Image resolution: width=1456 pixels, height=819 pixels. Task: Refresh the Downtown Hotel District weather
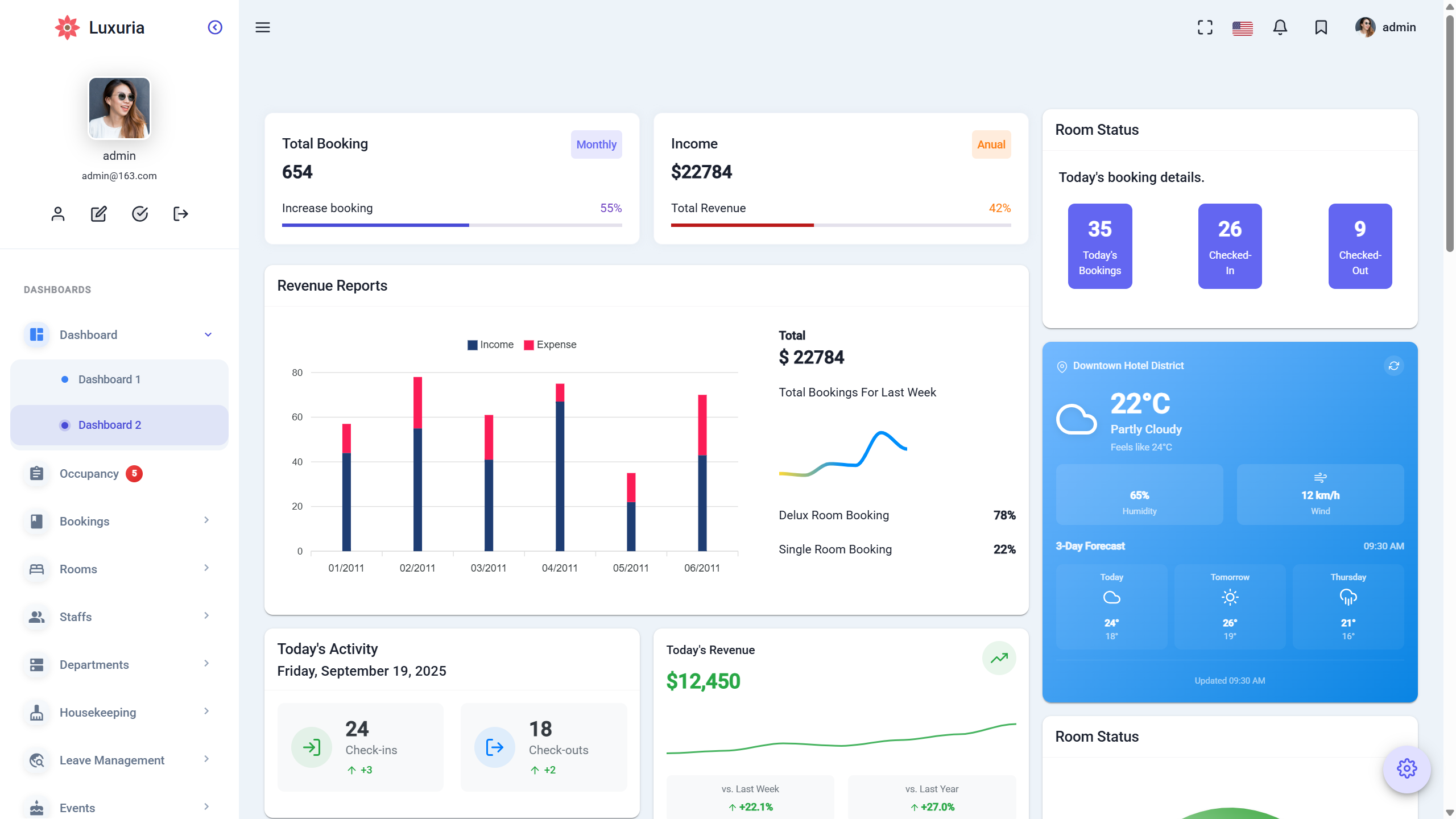coord(1393,366)
